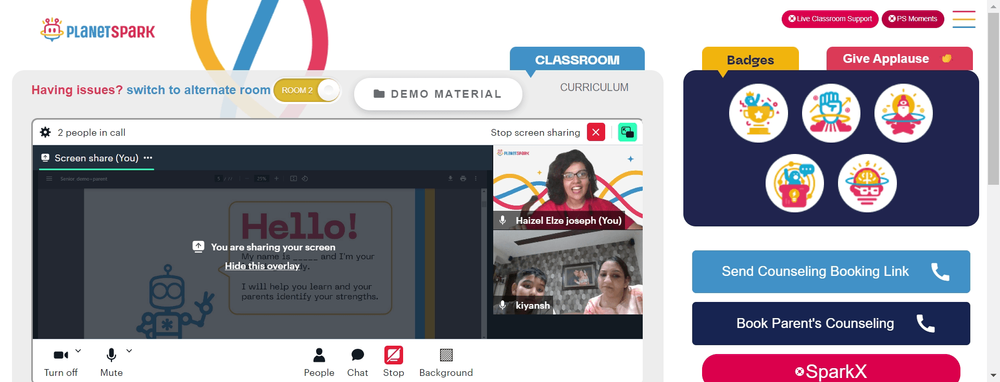Toggle the Room 2 switch
Screen dimensions: 1000x382
[x=307, y=90]
